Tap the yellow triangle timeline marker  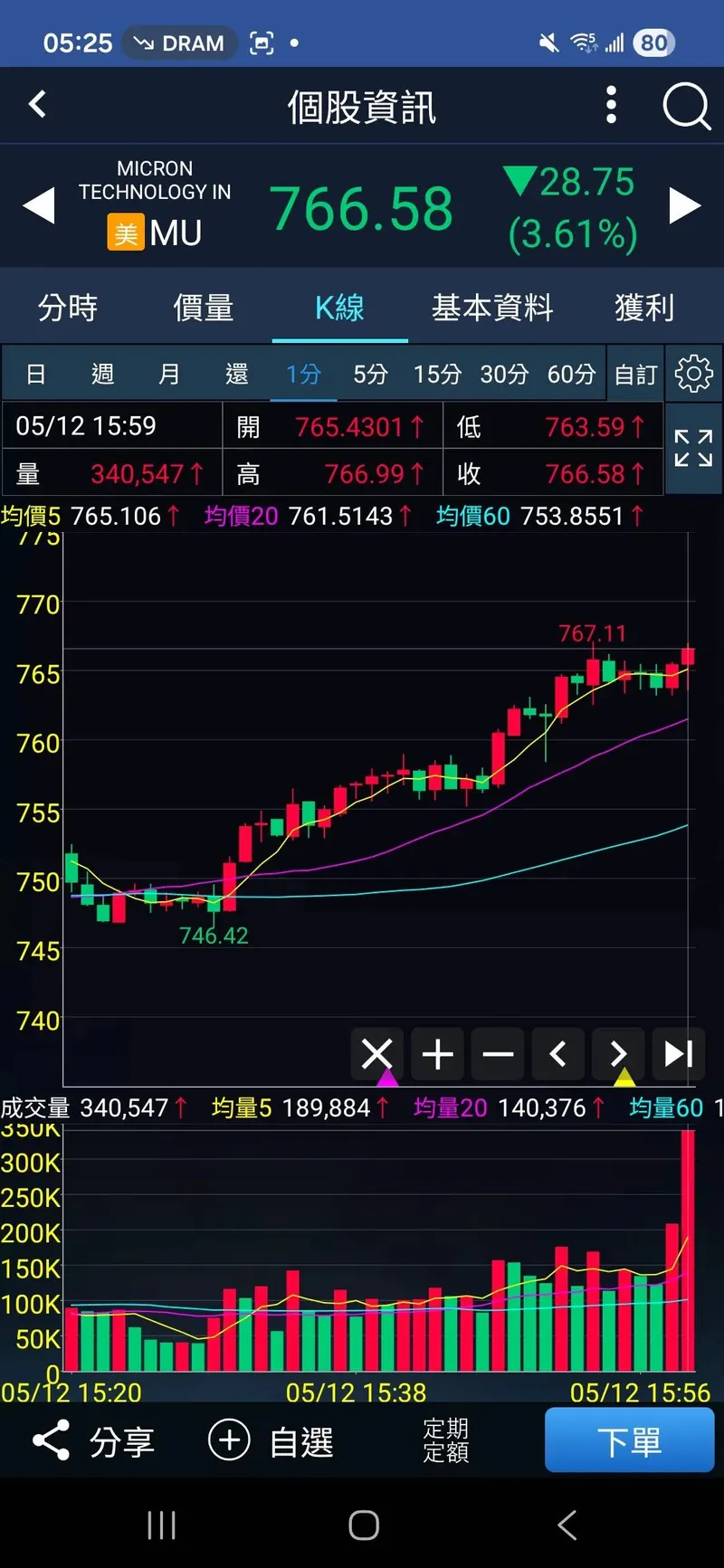click(624, 1077)
